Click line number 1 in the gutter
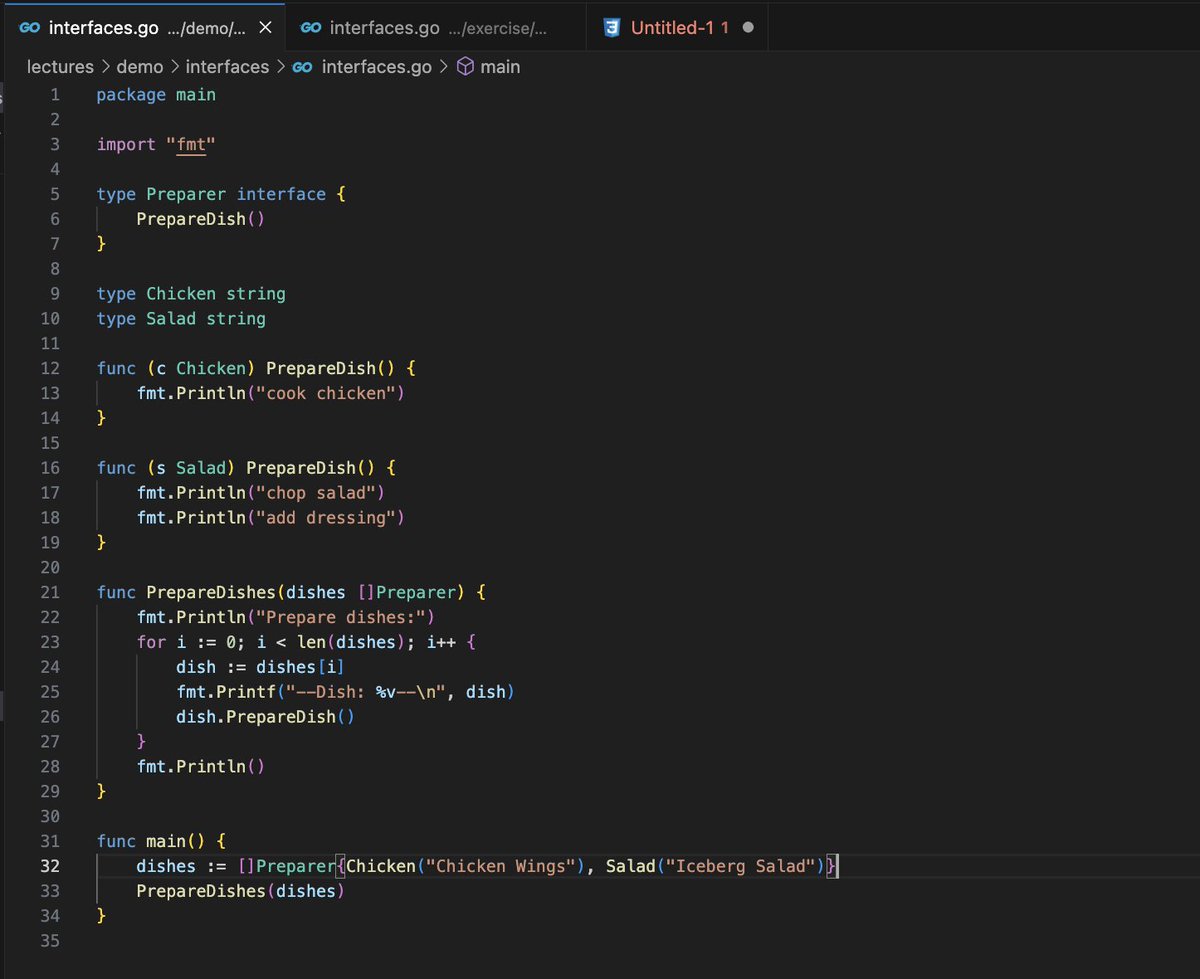Image resolution: width=1200 pixels, height=979 pixels. coord(55,95)
